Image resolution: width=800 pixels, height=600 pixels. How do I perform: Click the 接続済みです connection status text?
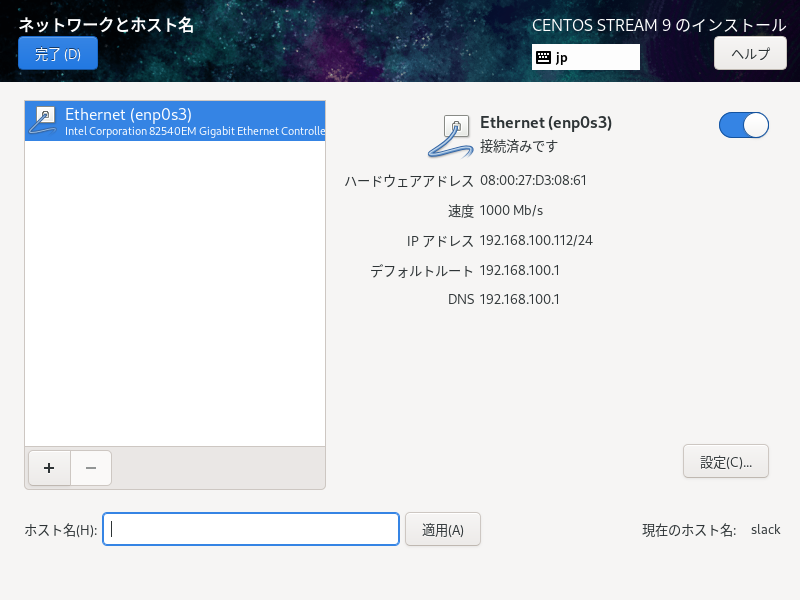click(x=519, y=146)
